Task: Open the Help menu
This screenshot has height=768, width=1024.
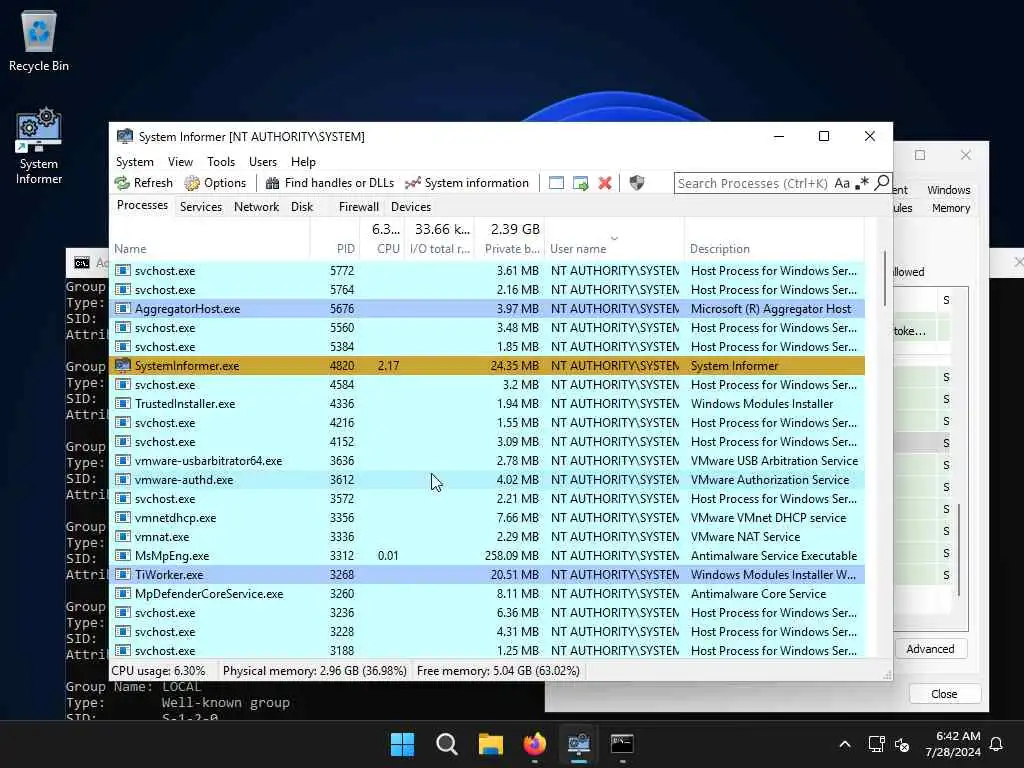Action: coord(303,161)
